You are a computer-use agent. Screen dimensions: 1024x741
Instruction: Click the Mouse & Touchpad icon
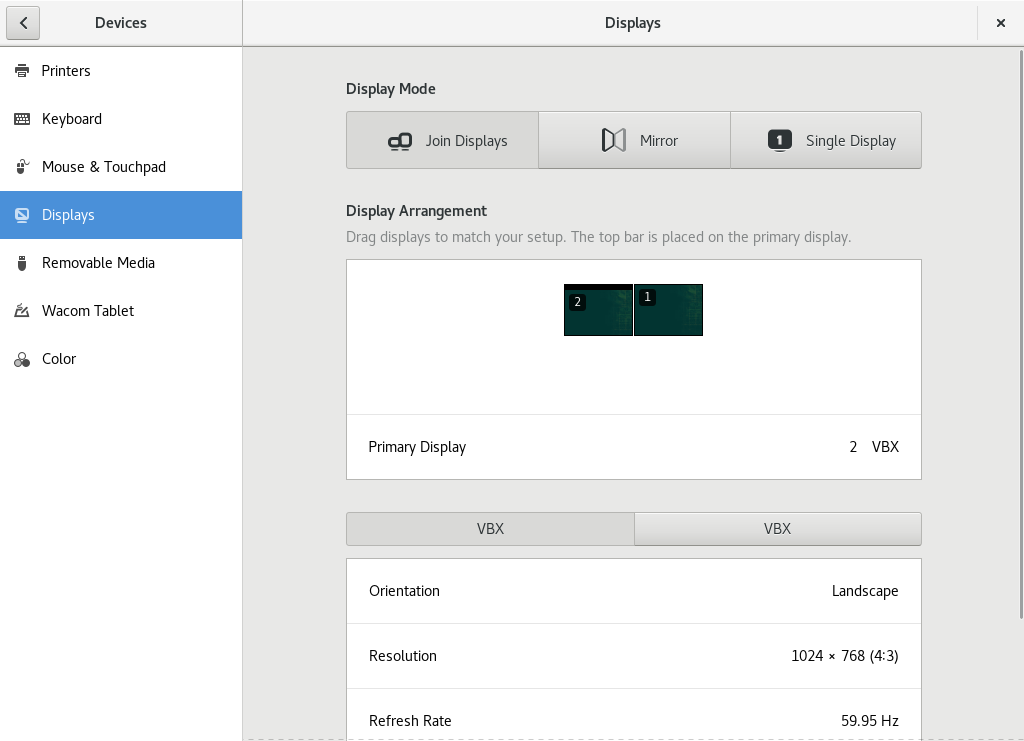point(22,167)
